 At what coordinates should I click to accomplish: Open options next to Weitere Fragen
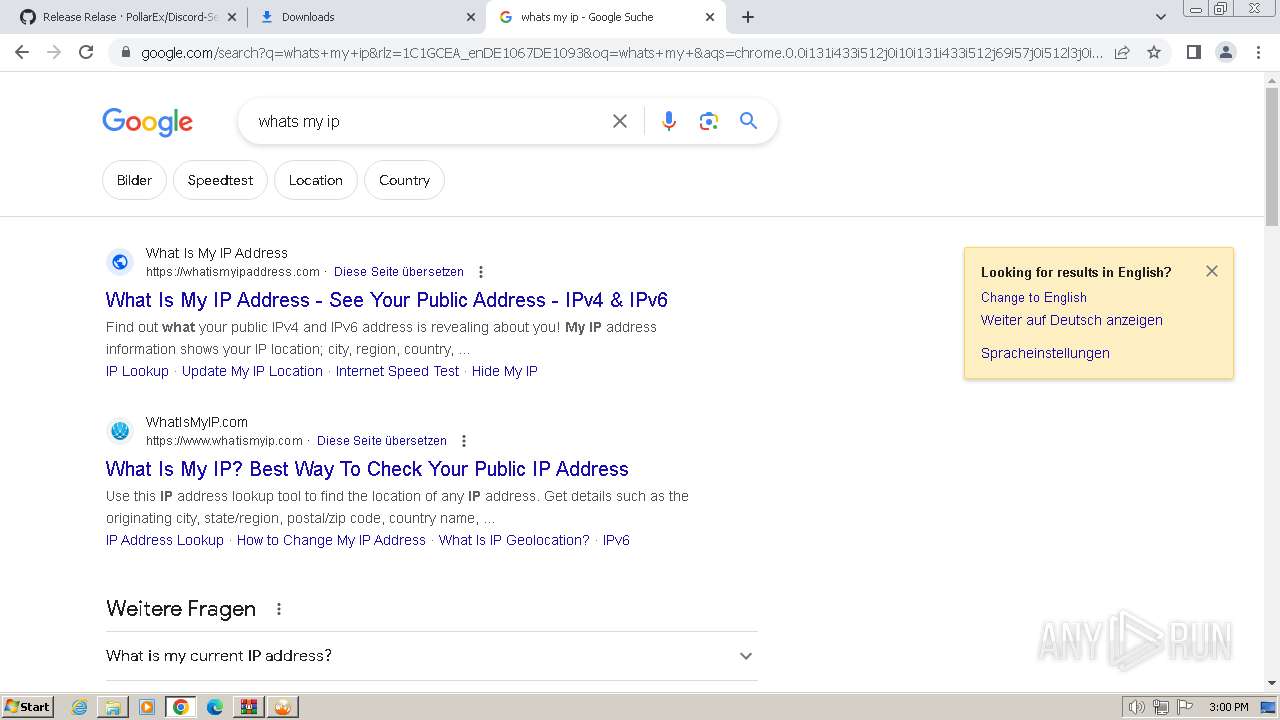point(279,609)
